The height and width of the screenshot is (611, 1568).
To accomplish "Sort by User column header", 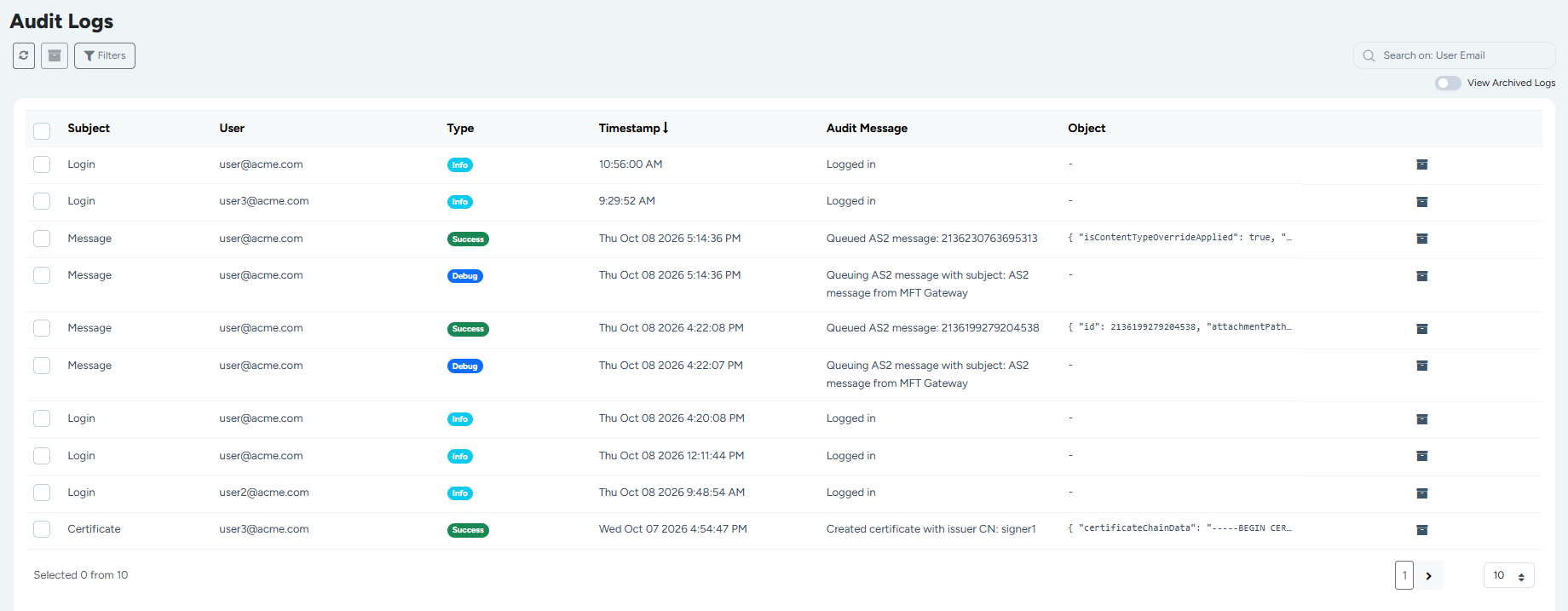I will click(232, 128).
